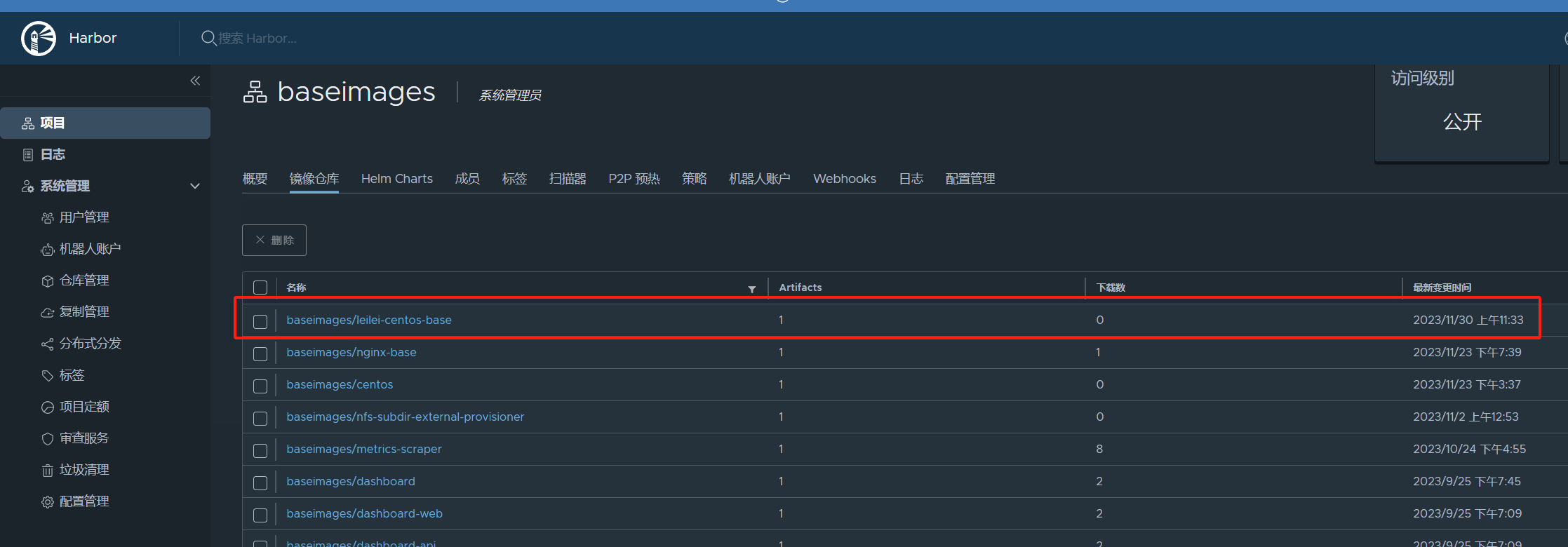This screenshot has height=547, width=1568.
Task: Click the filter icon in 名称 column
Action: [x=752, y=289]
